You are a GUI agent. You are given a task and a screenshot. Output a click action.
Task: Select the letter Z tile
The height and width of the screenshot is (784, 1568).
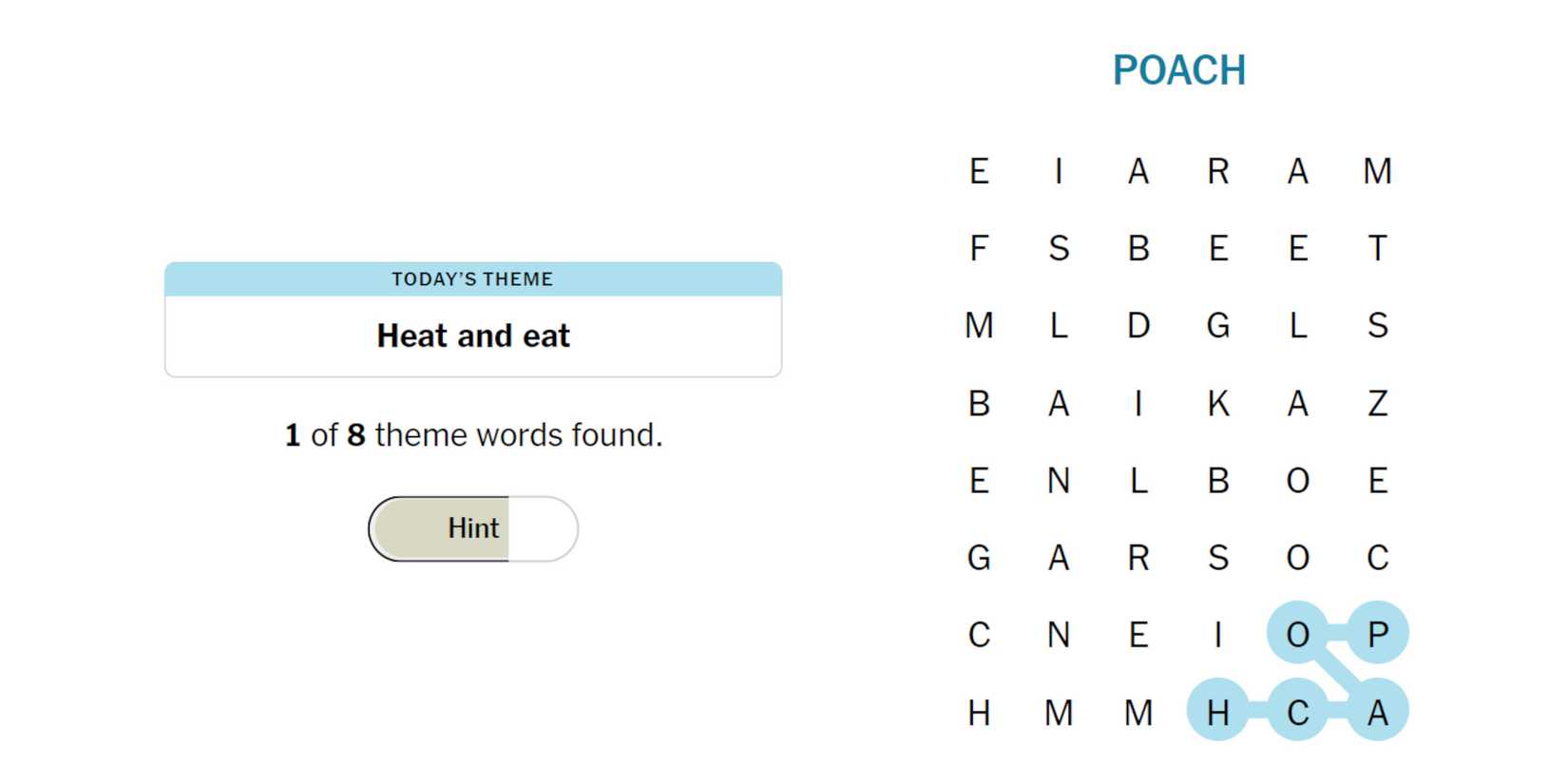[1377, 404]
